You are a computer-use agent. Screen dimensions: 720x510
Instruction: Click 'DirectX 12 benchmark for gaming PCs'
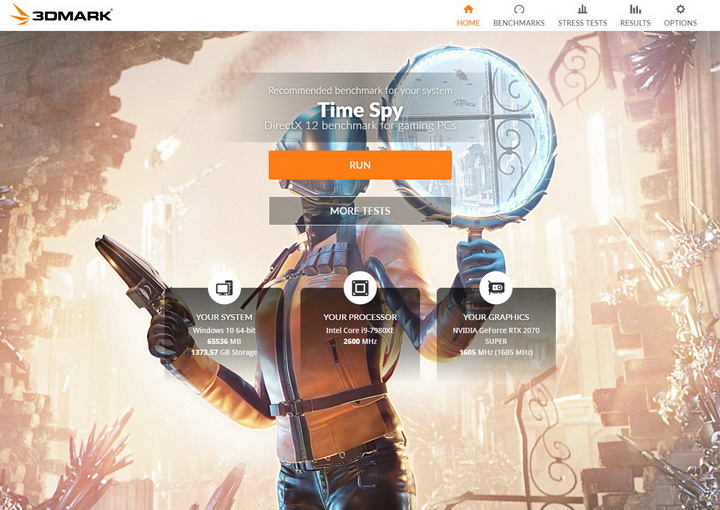tap(360, 125)
